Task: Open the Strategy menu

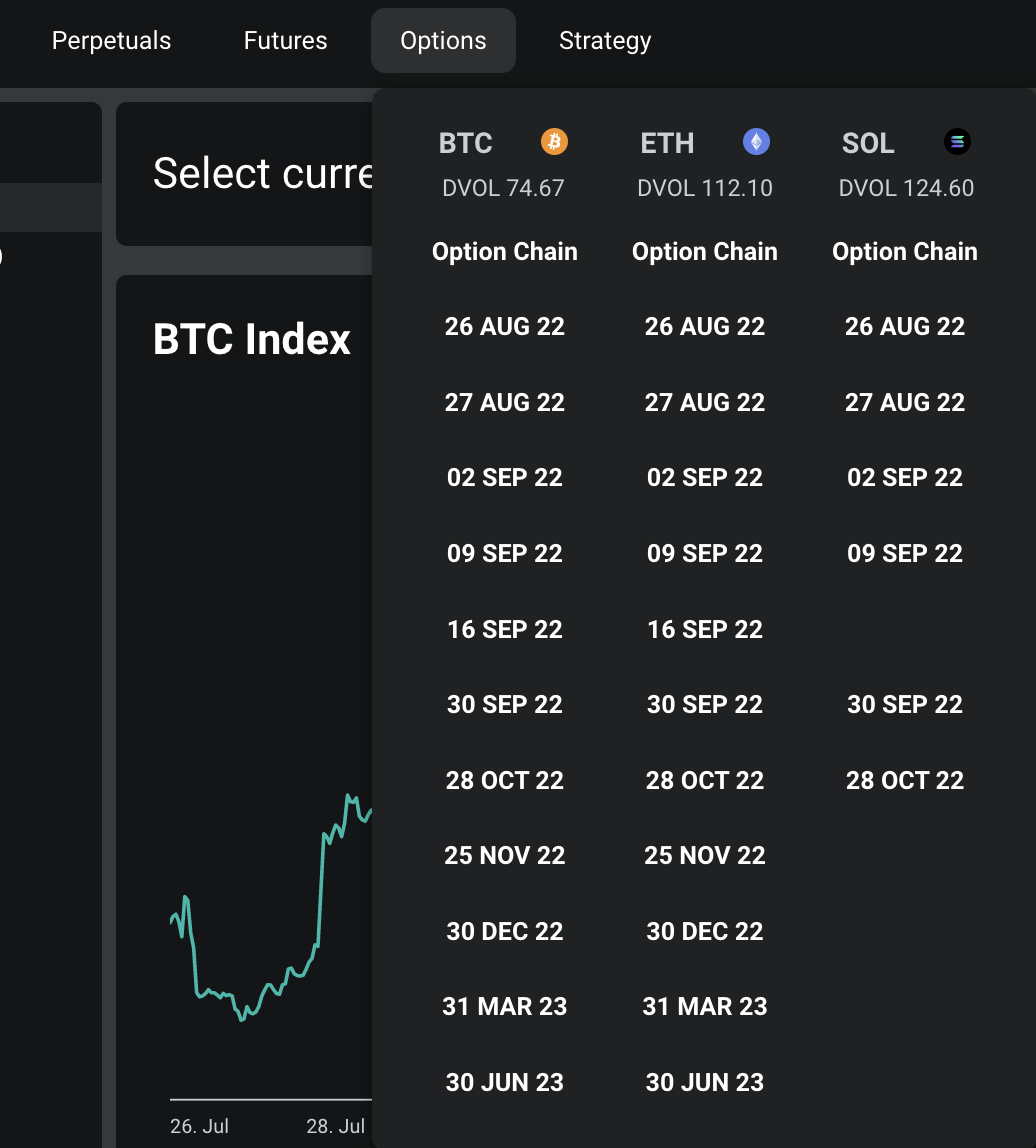Action: pyautogui.click(x=605, y=41)
